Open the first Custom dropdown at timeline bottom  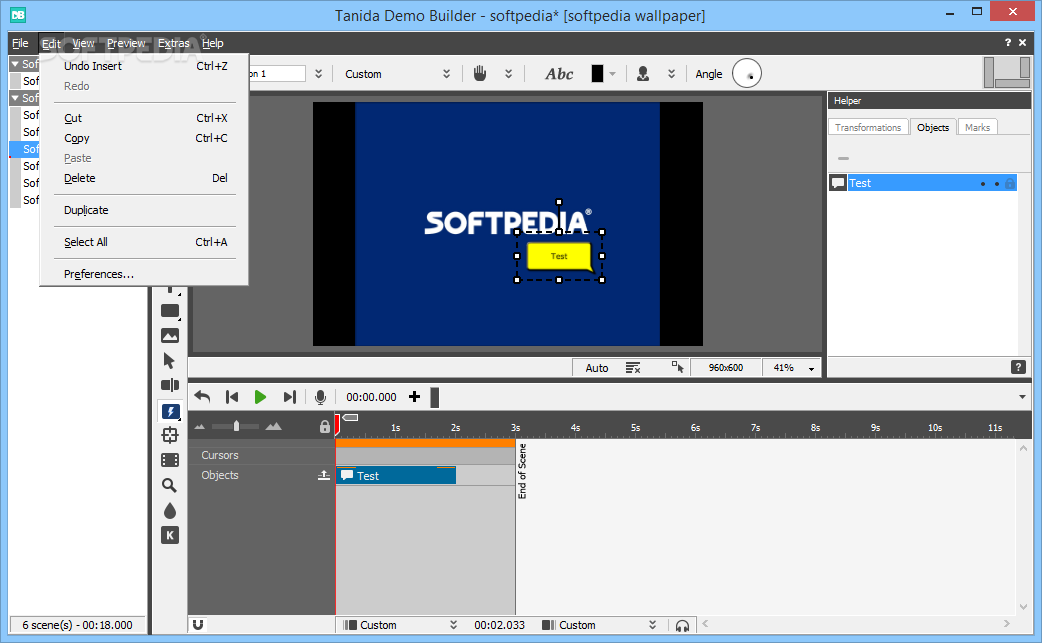pyautogui.click(x=453, y=625)
